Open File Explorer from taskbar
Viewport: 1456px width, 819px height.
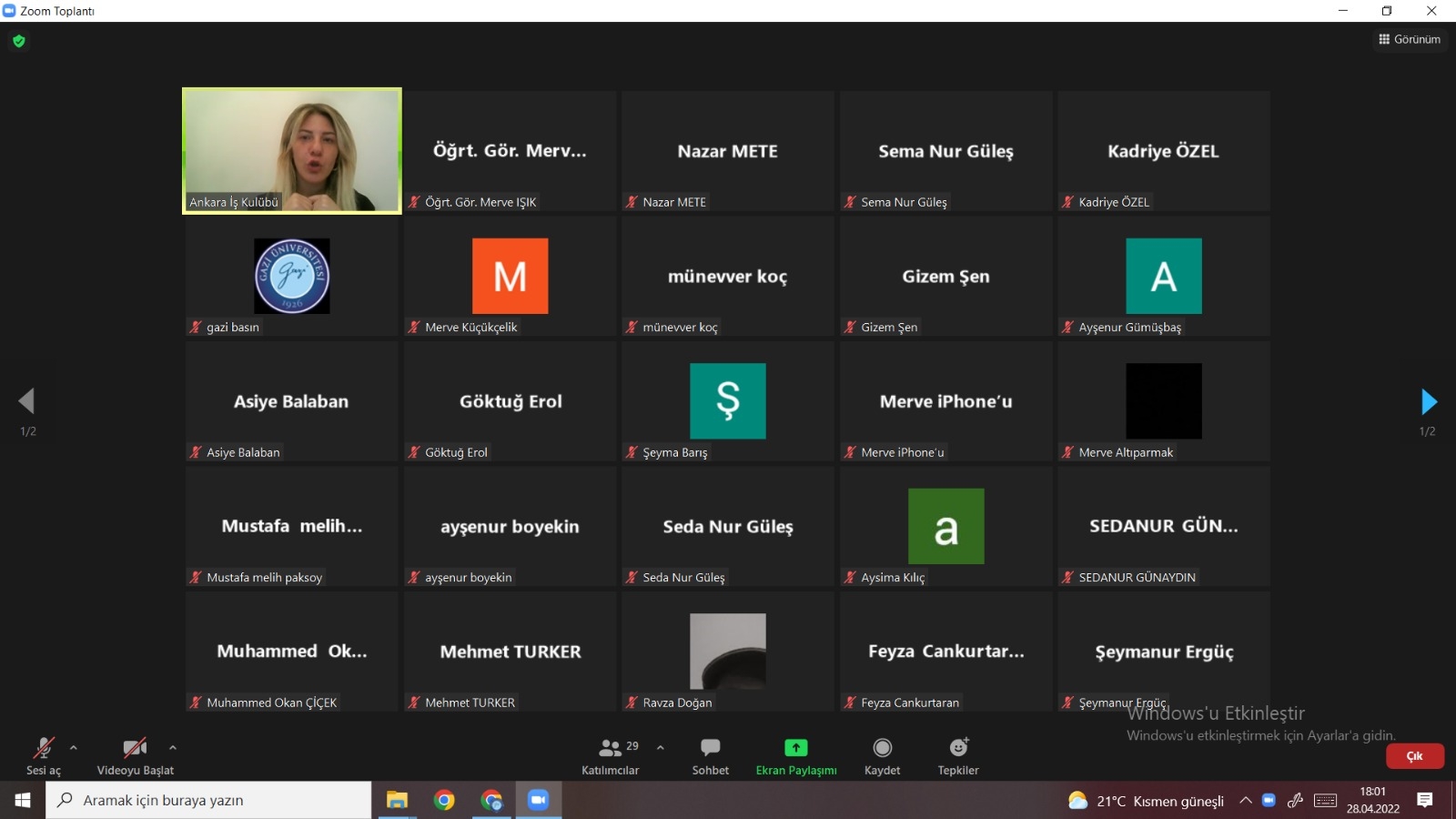coord(397,800)
